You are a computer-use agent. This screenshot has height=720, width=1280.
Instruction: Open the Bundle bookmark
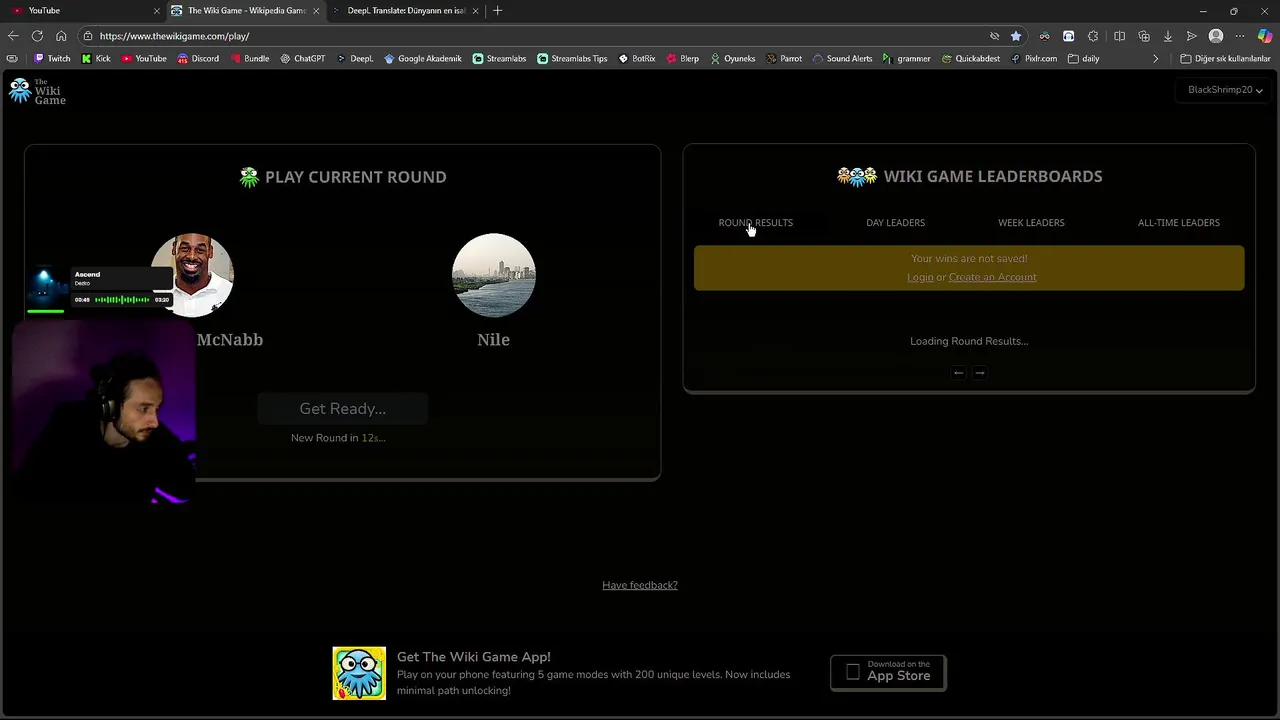249,59
